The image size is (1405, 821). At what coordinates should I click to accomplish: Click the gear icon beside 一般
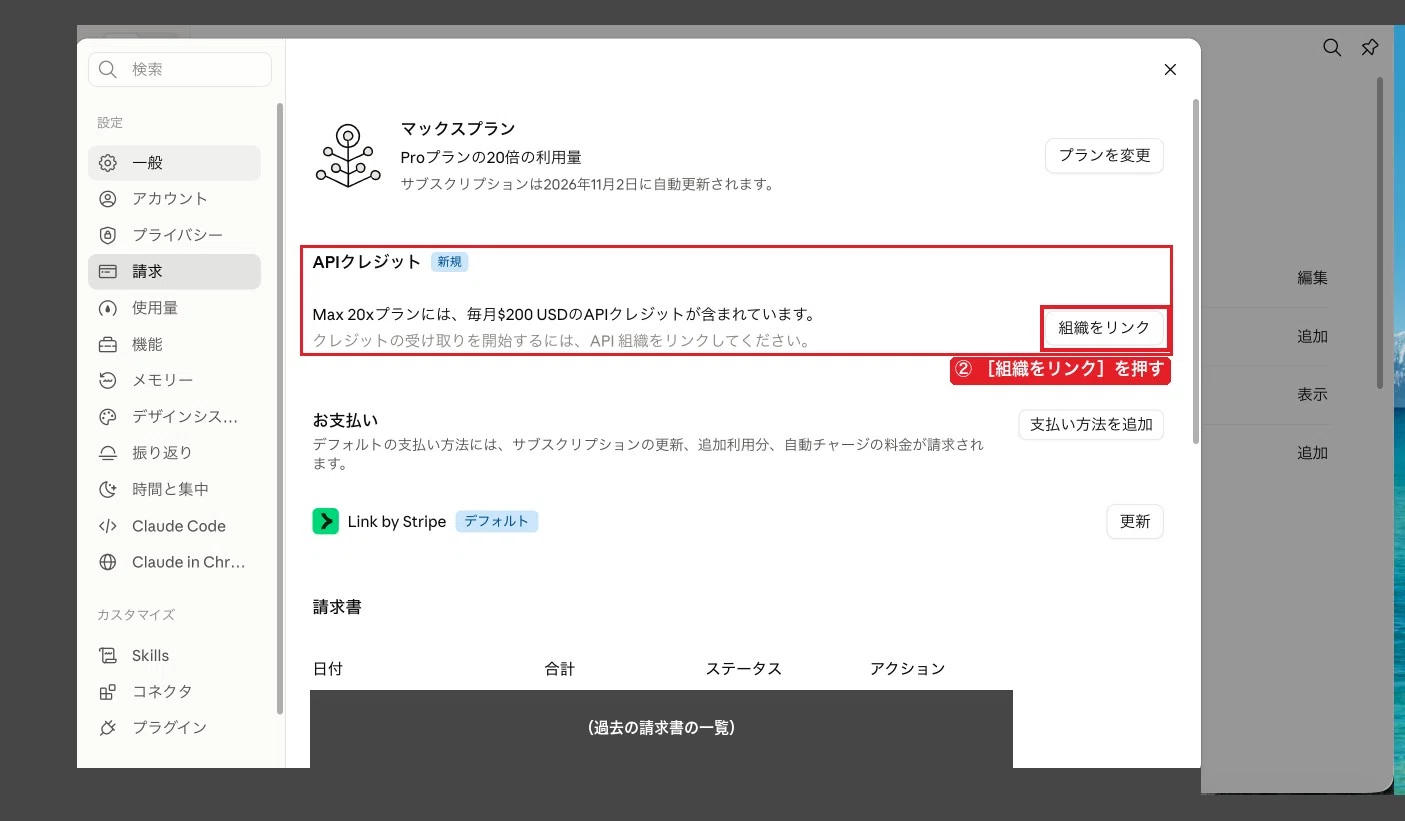click(108, 163)
